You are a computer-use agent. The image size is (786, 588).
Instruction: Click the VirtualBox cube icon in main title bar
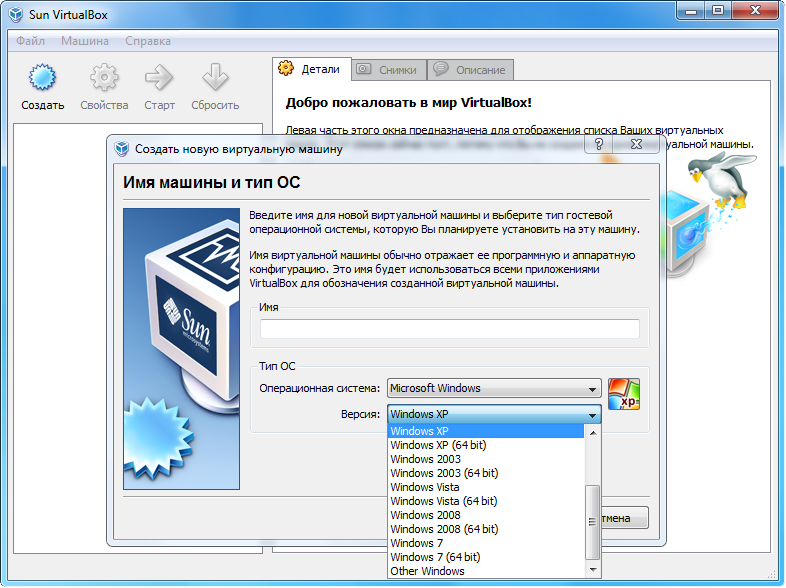click(x=16, y=15)
